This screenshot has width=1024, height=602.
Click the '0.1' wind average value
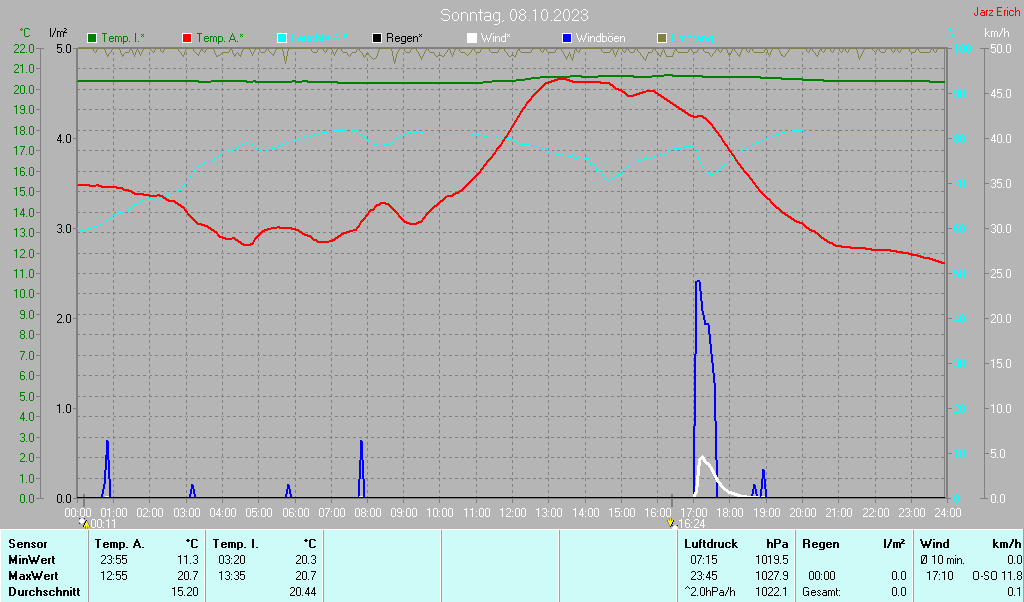pyautogui.click(x=1014, y=592)
